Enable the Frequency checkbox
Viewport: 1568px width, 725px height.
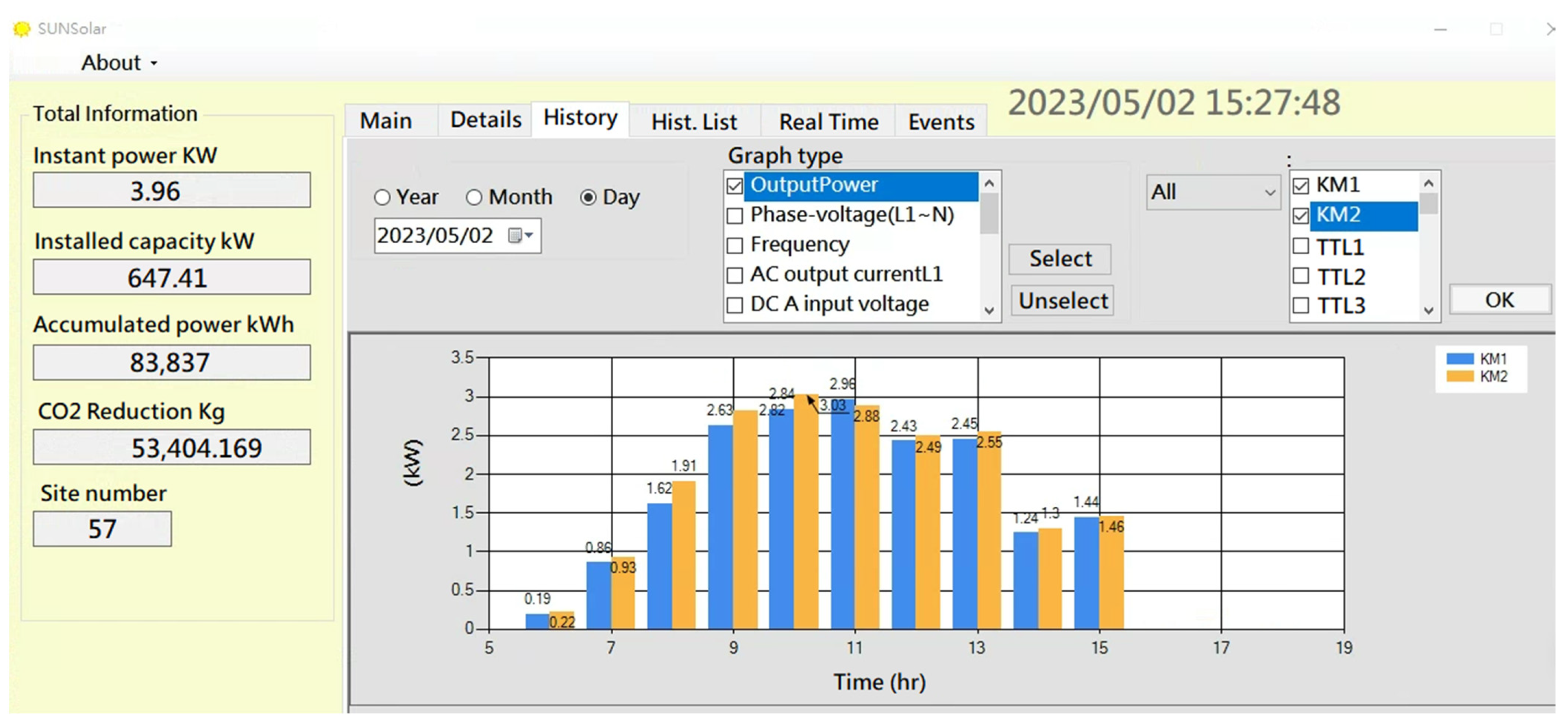point(735,246)
